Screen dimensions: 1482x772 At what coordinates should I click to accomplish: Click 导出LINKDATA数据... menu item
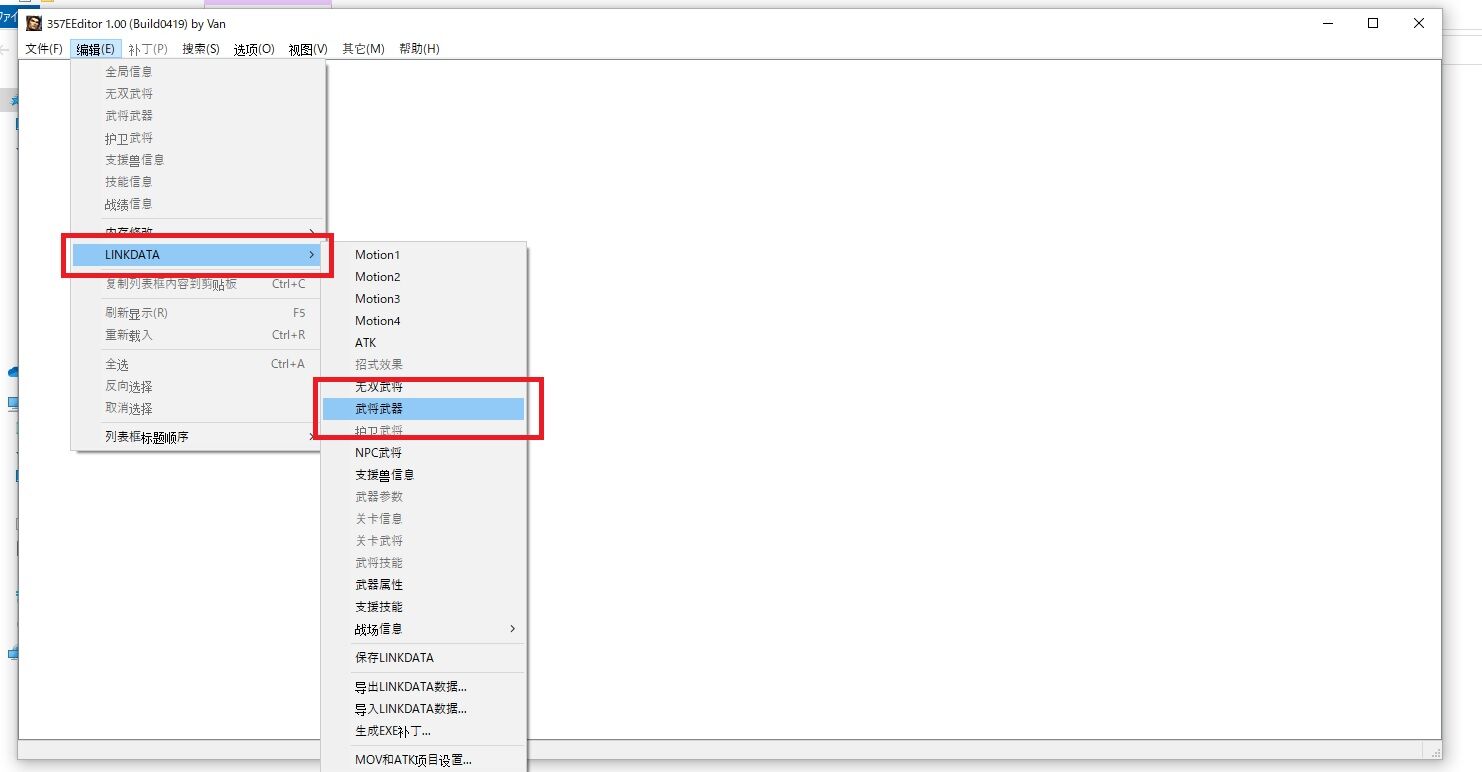coord(425,687)
